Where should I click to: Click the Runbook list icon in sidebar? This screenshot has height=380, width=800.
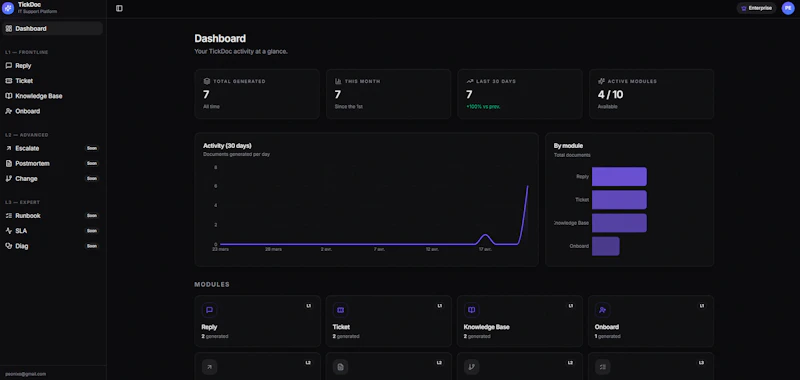pyautogui.click(x=9, y=216)
